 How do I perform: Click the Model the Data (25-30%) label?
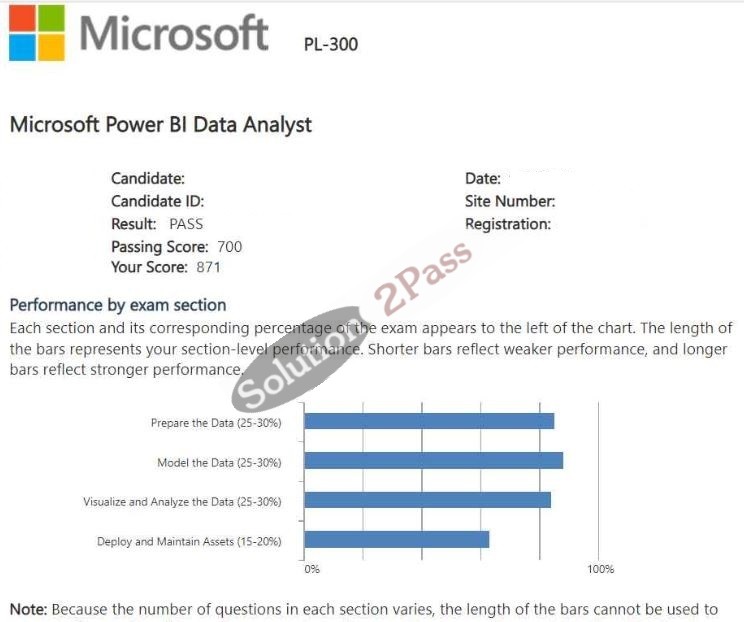[219, 463]
